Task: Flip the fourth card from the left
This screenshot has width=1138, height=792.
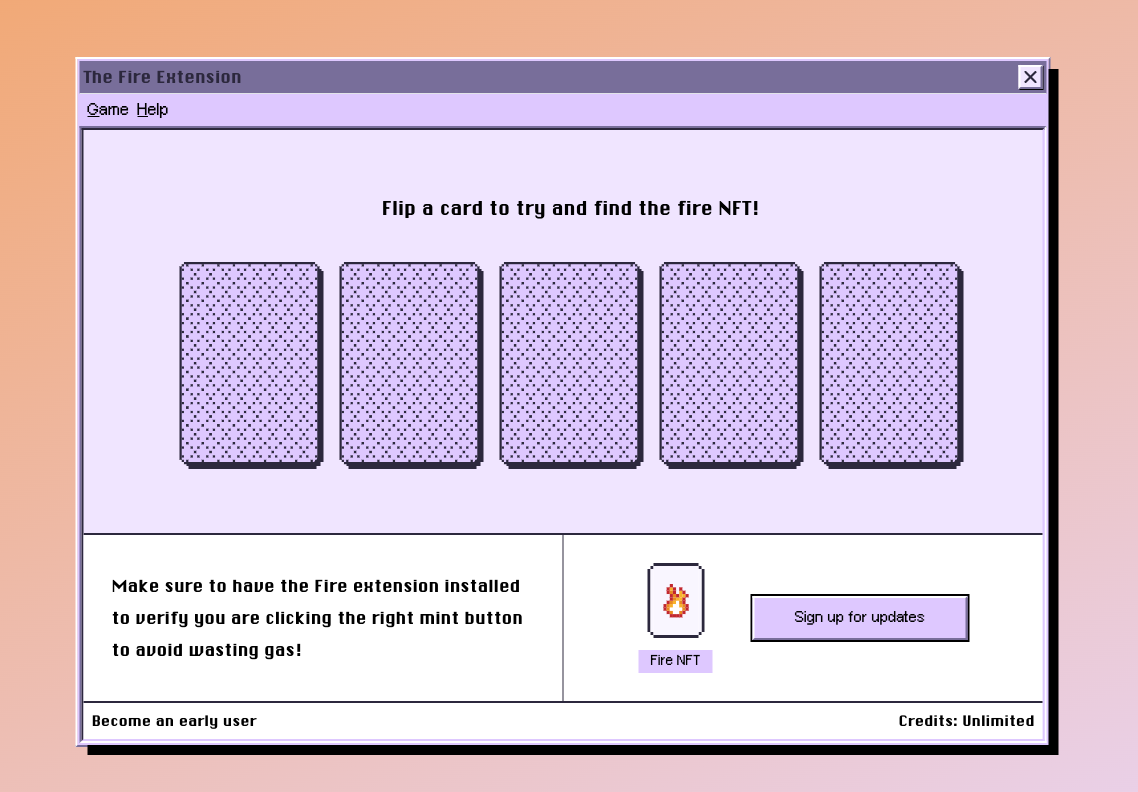Action: point(731,365)
